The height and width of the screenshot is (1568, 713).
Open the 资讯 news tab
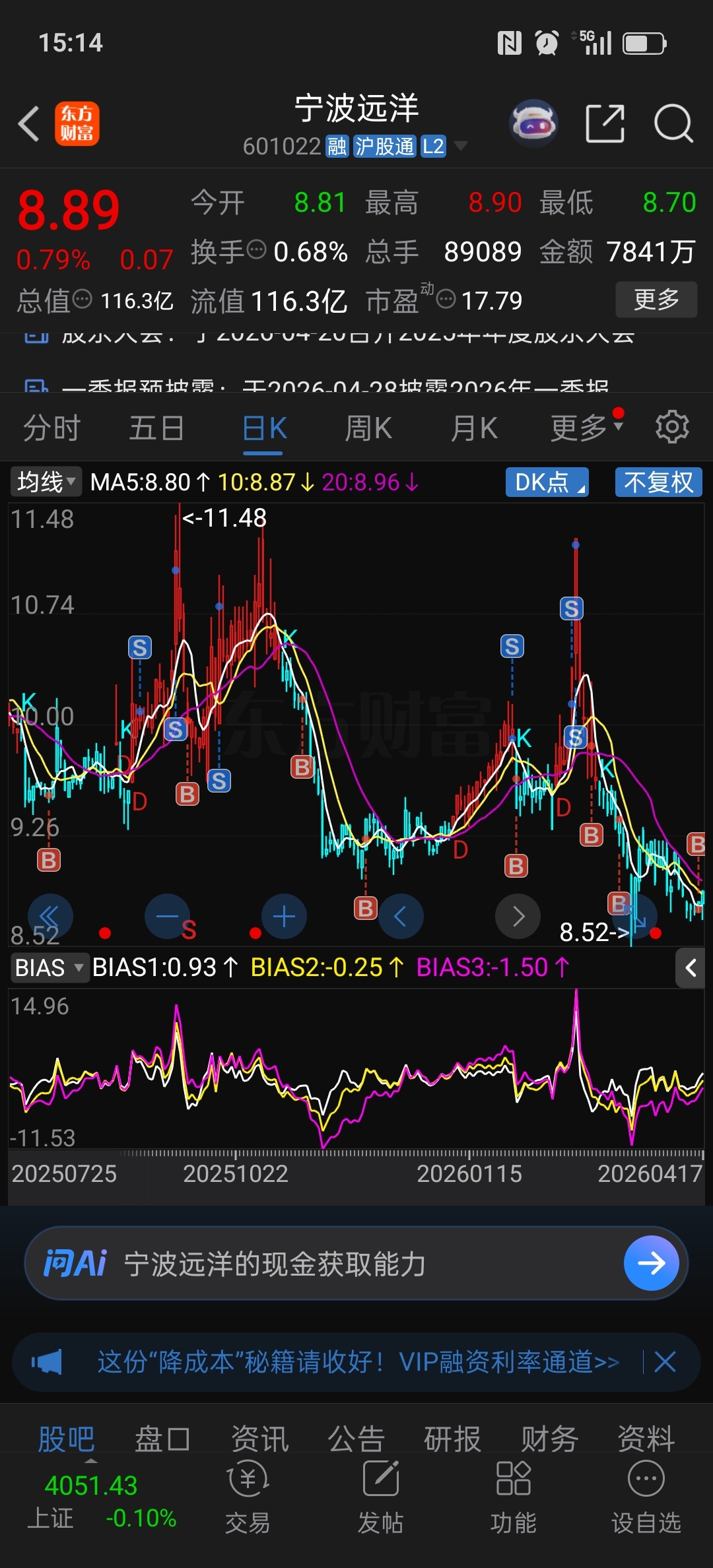[259, 1439]
